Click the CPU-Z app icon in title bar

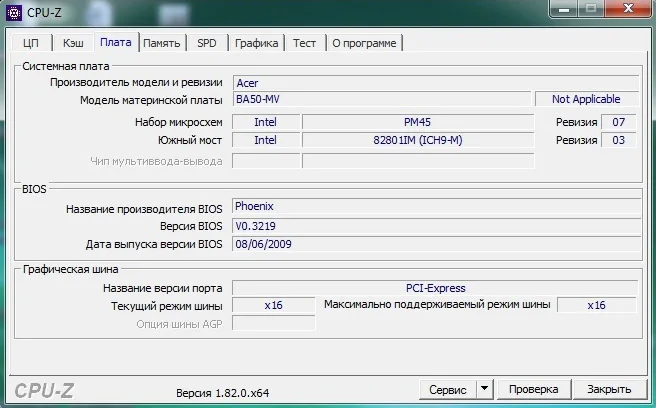pyautogui.click(x=13, y=13)
